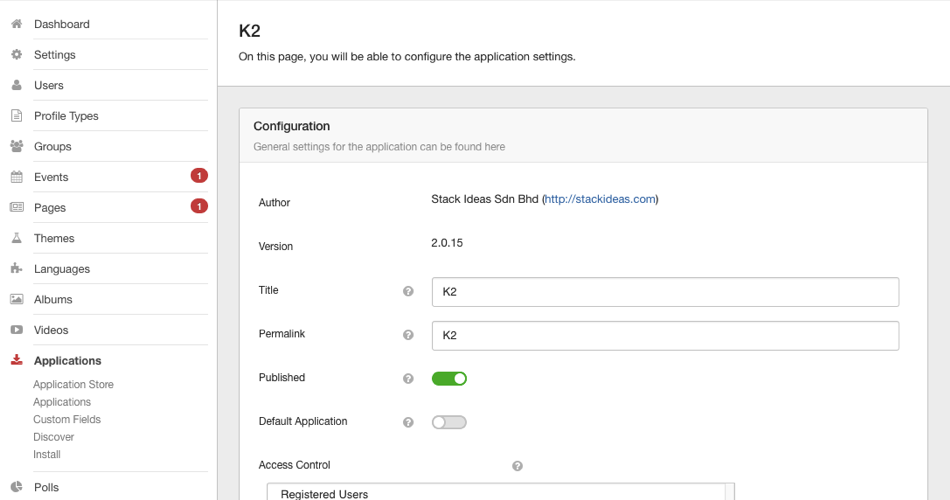The image size is (950, 500).
Task: Enable the Default Application toggle
Action: point(449,422)
